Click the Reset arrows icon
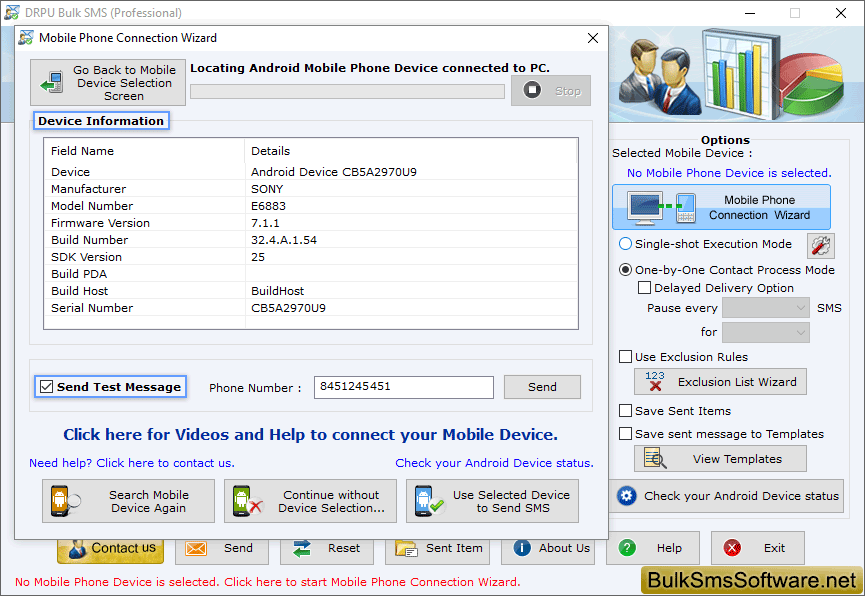865x596 pixels. click(x=302, y=549)
